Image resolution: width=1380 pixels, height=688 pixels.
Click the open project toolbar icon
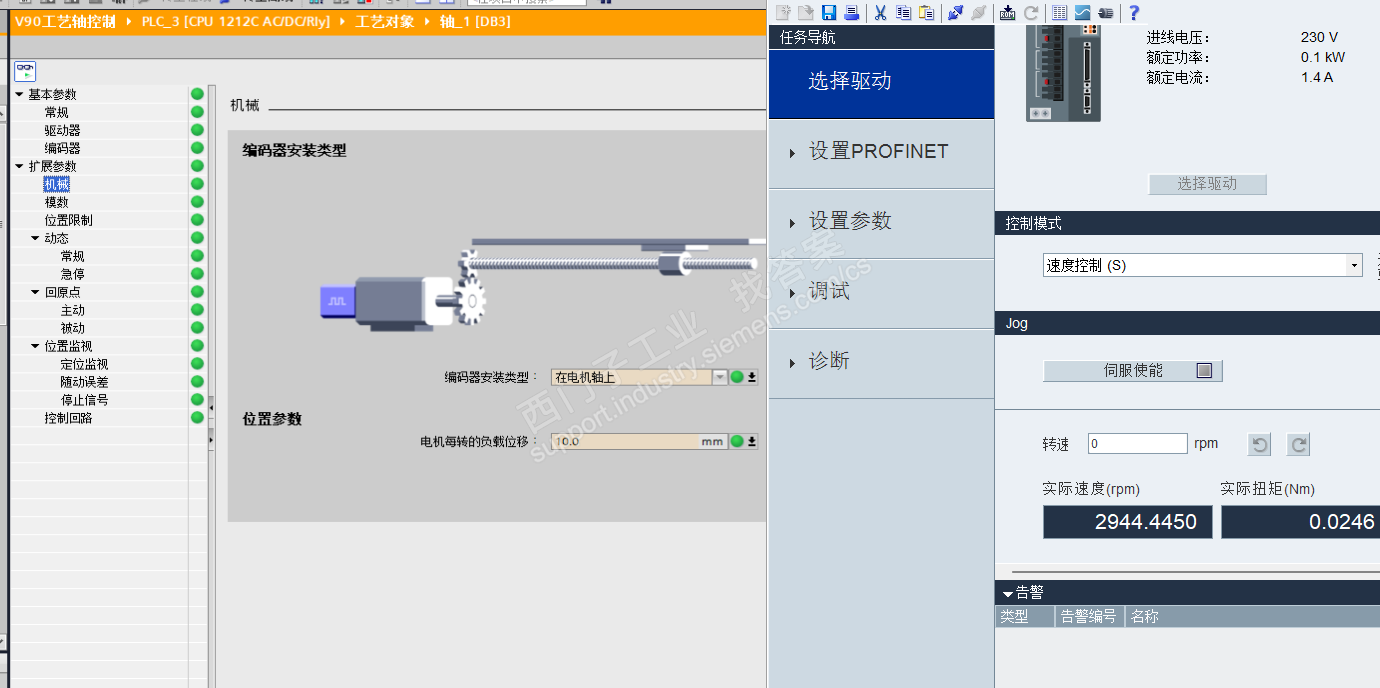click(x=806, y=13)
